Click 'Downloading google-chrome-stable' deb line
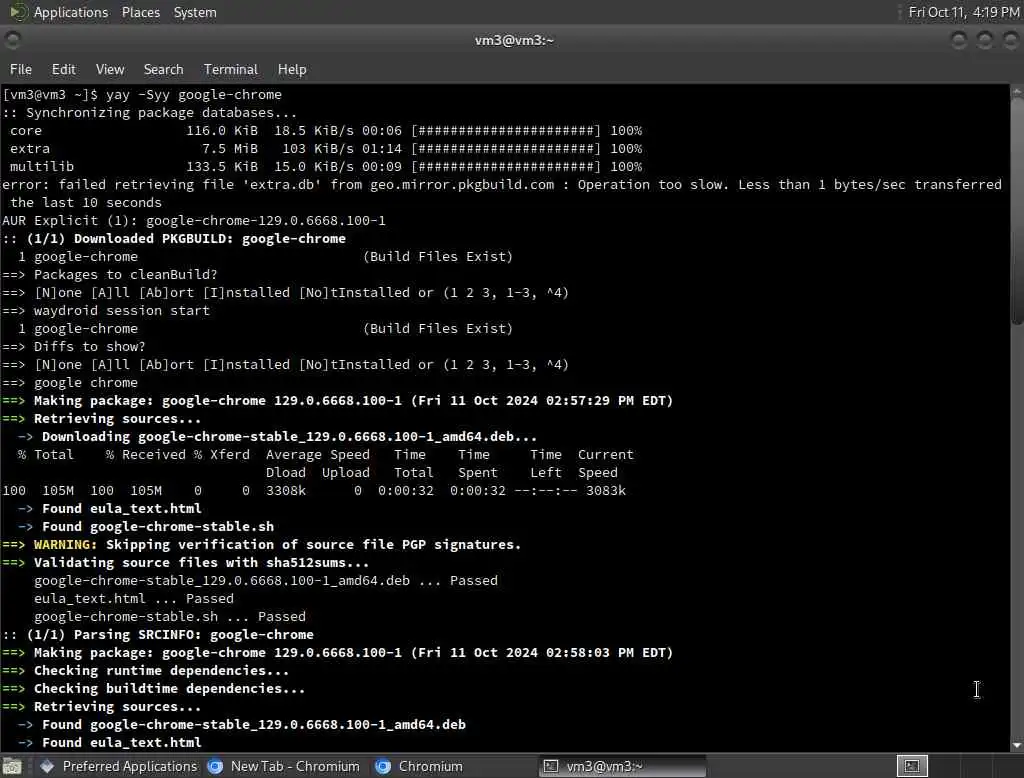This screenshot has width=1024, height=778. click(278, 436)
